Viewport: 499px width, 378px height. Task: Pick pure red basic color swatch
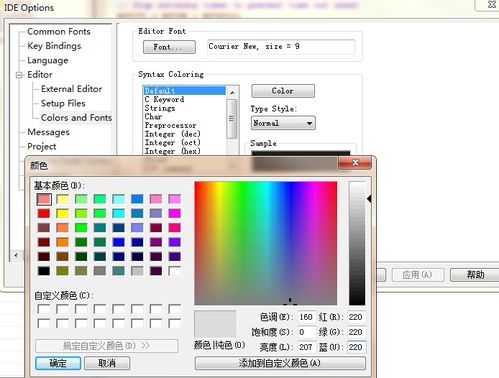[x=44, y=213]
